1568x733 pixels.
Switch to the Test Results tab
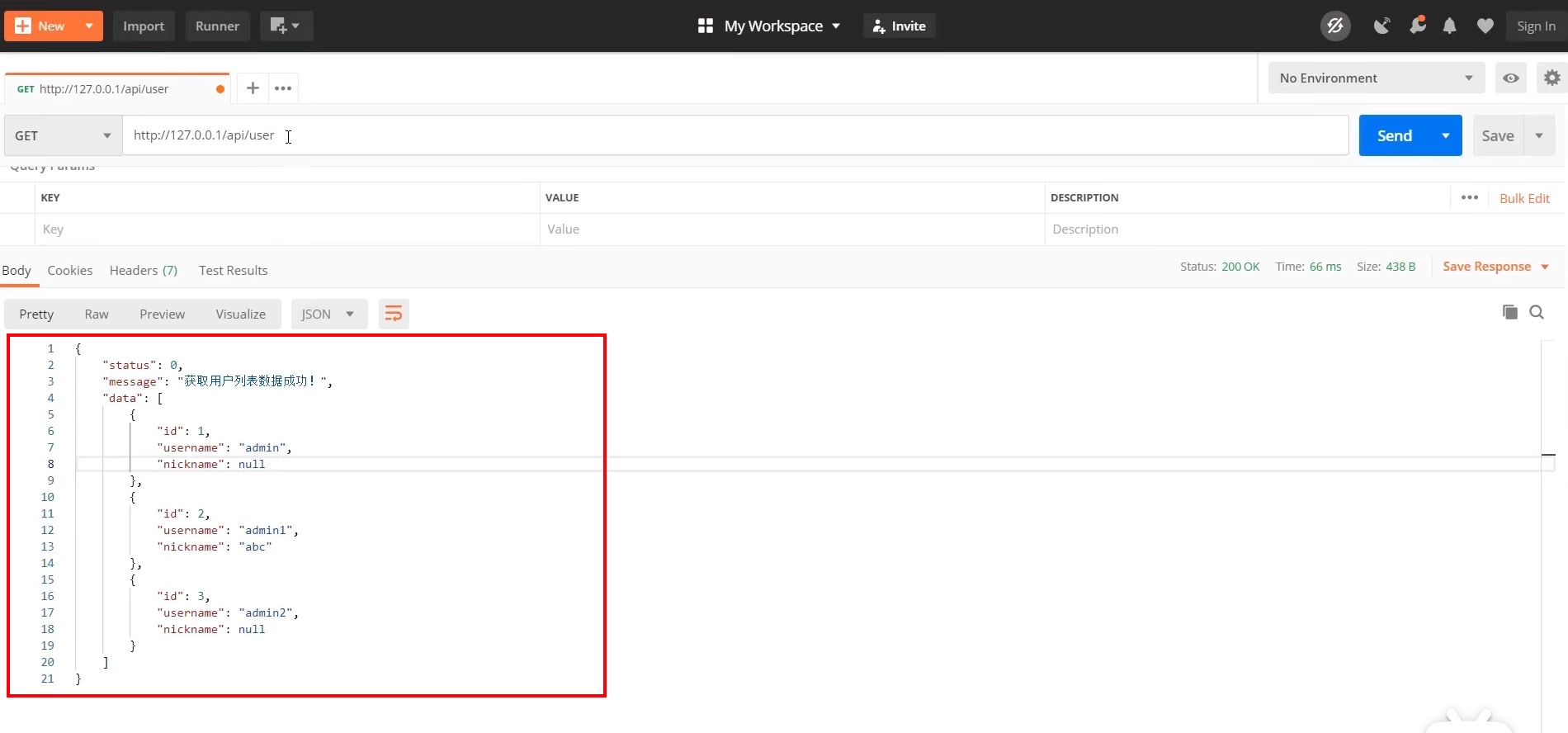point(234,270)
